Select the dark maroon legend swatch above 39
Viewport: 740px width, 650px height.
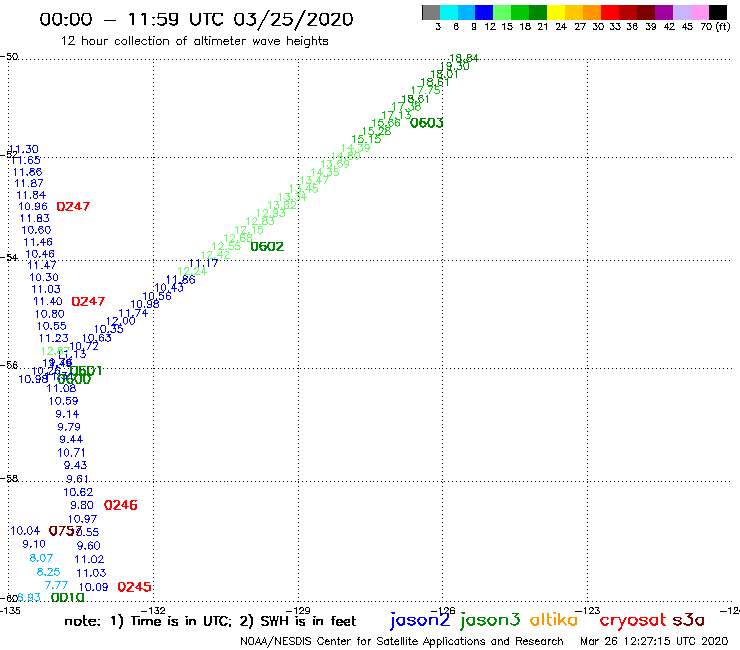646,12
